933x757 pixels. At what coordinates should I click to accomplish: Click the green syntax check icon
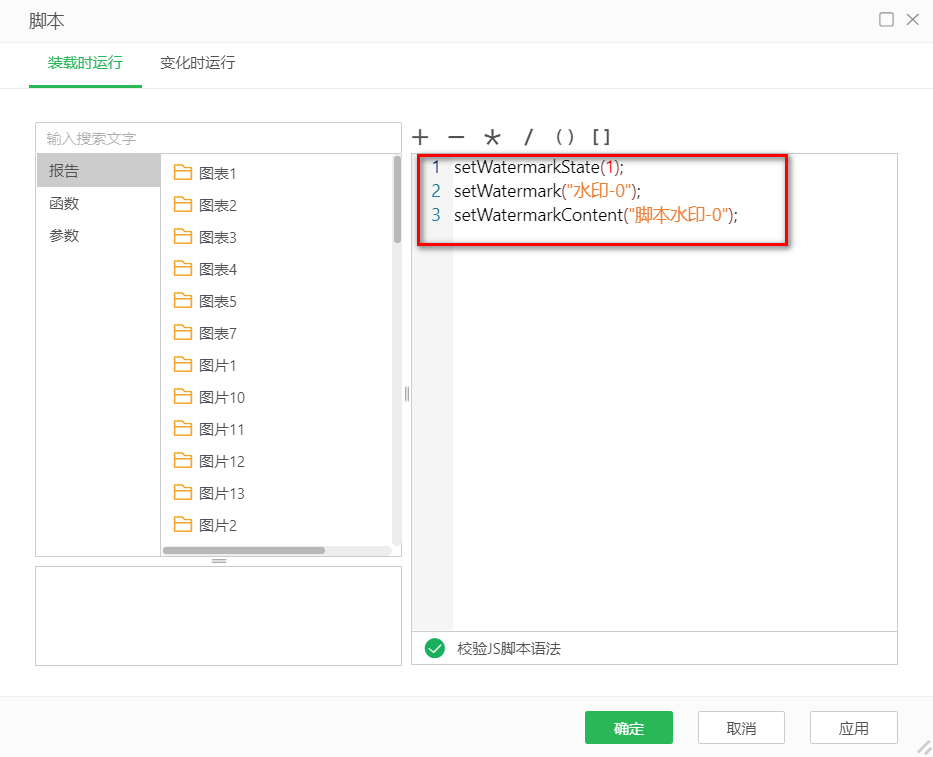point(434,648)
